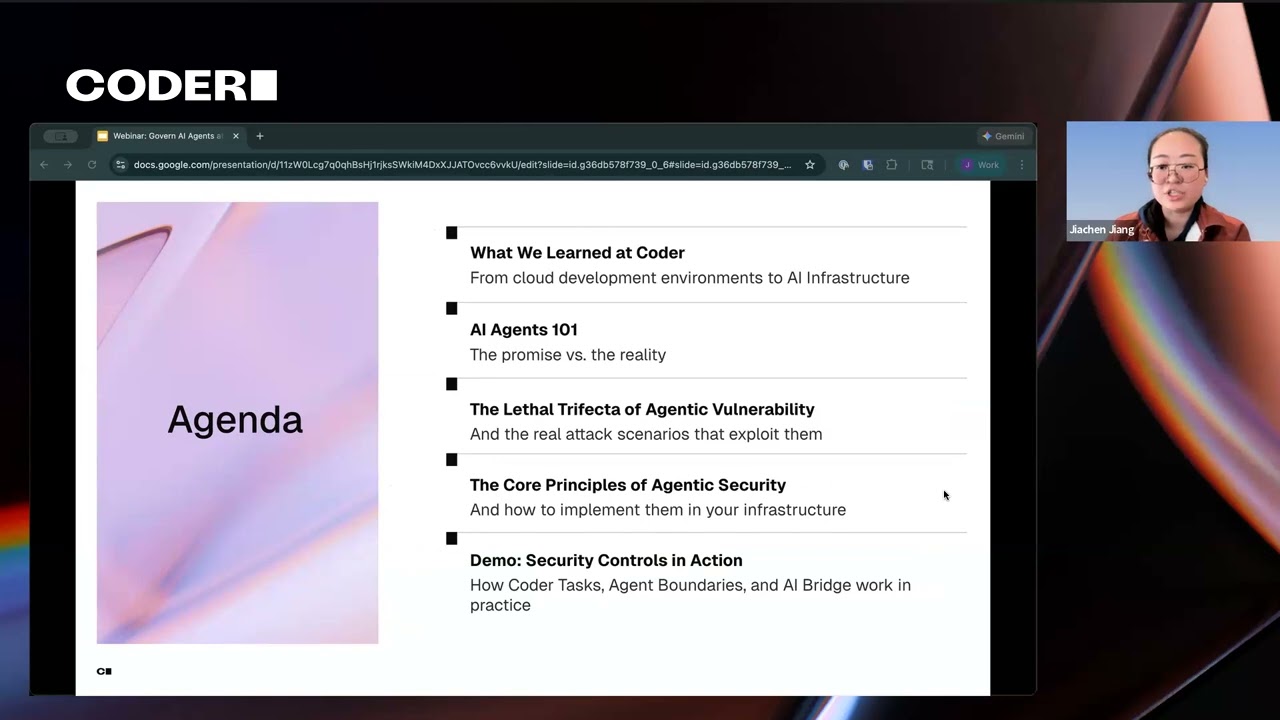Open the browser extensions puzzle icon
This screenshot has width=1280, height=720.
892,165
